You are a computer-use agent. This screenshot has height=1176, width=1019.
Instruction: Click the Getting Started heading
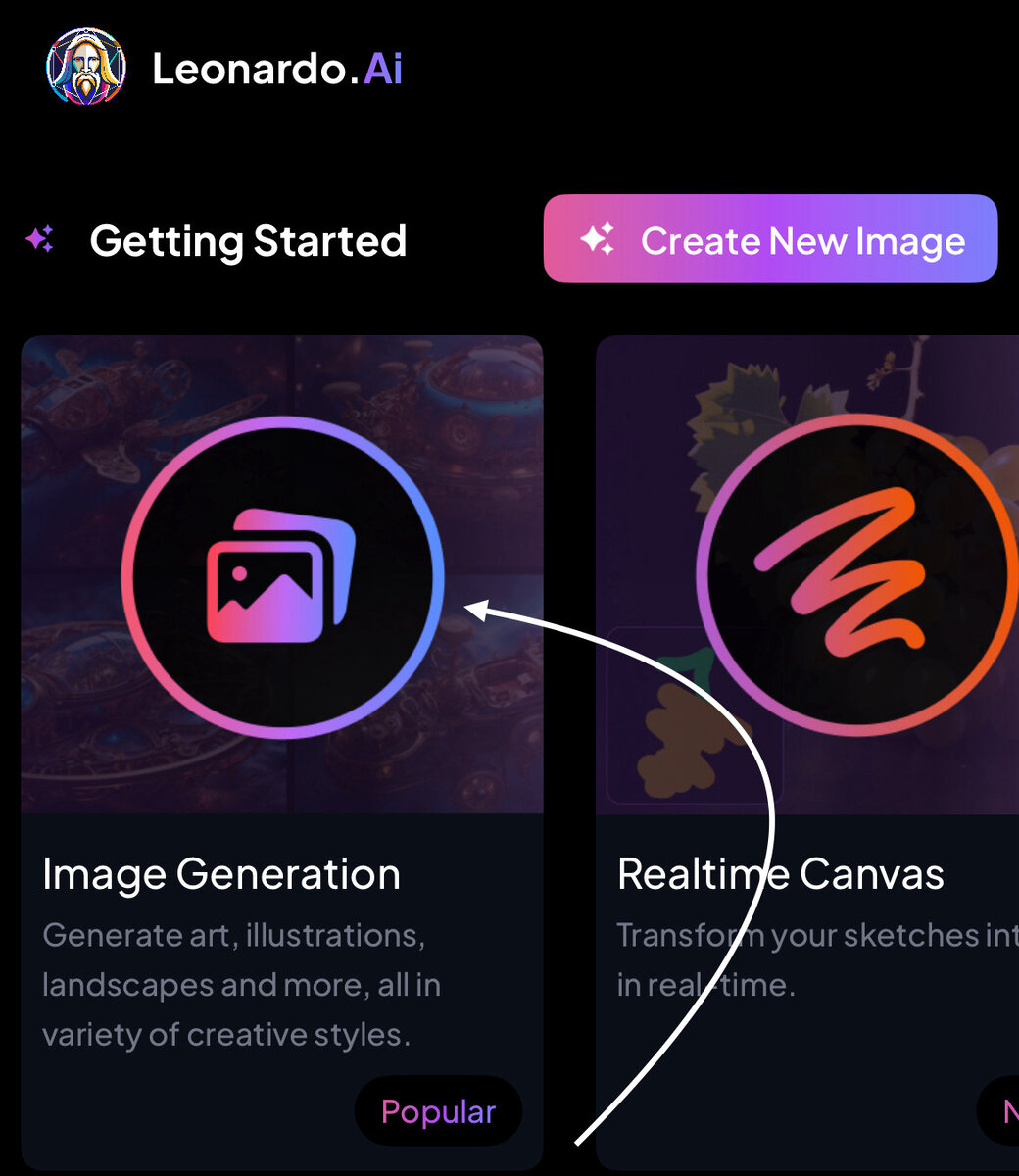248,240
